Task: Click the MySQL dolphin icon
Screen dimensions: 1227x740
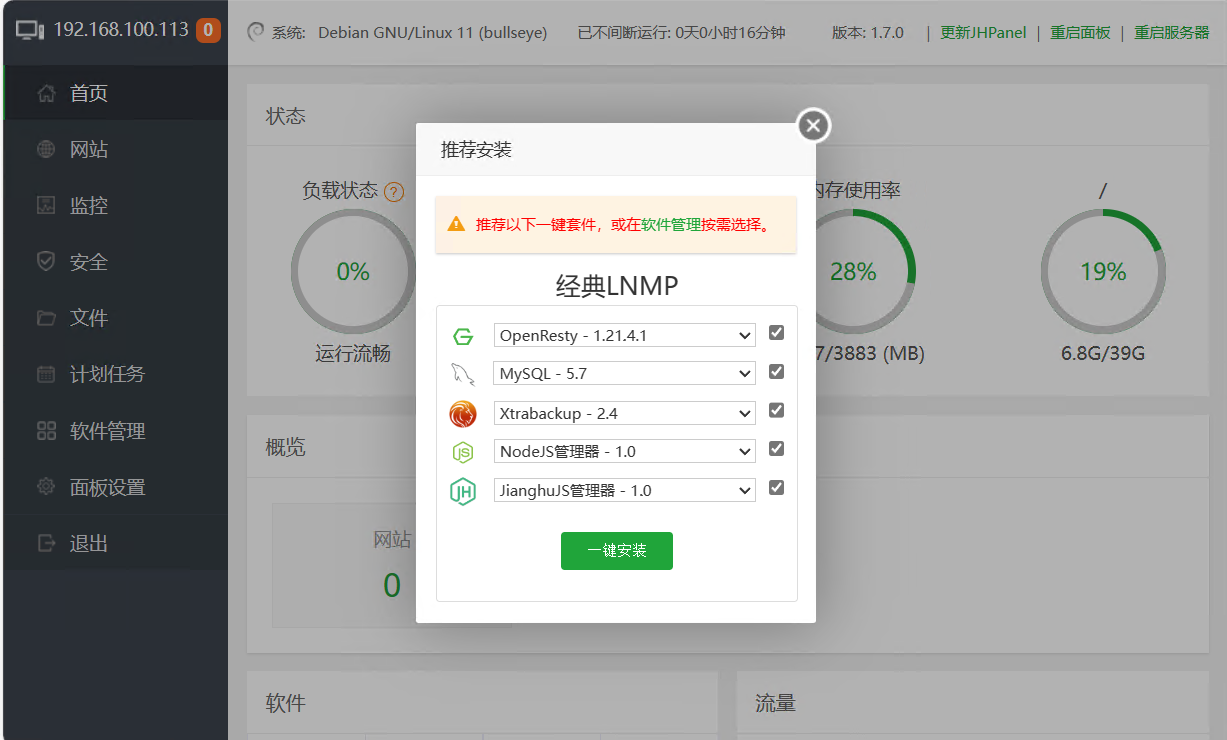Action: click(x=464, y=374)
